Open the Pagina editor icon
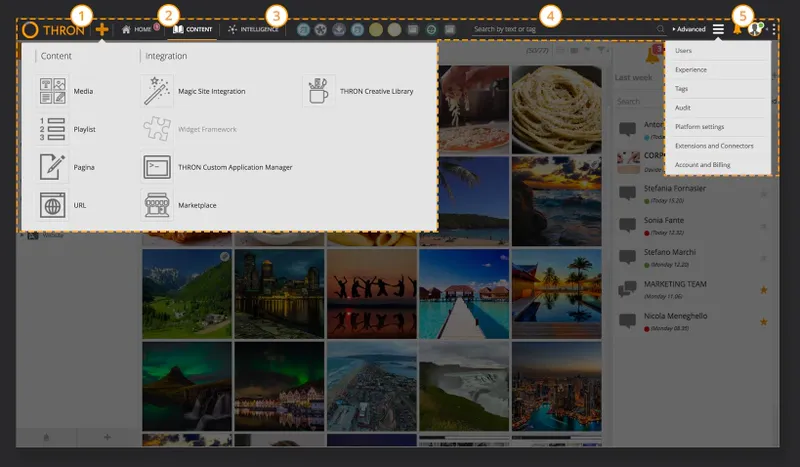 pyautogui.click(x=53, y=167)
